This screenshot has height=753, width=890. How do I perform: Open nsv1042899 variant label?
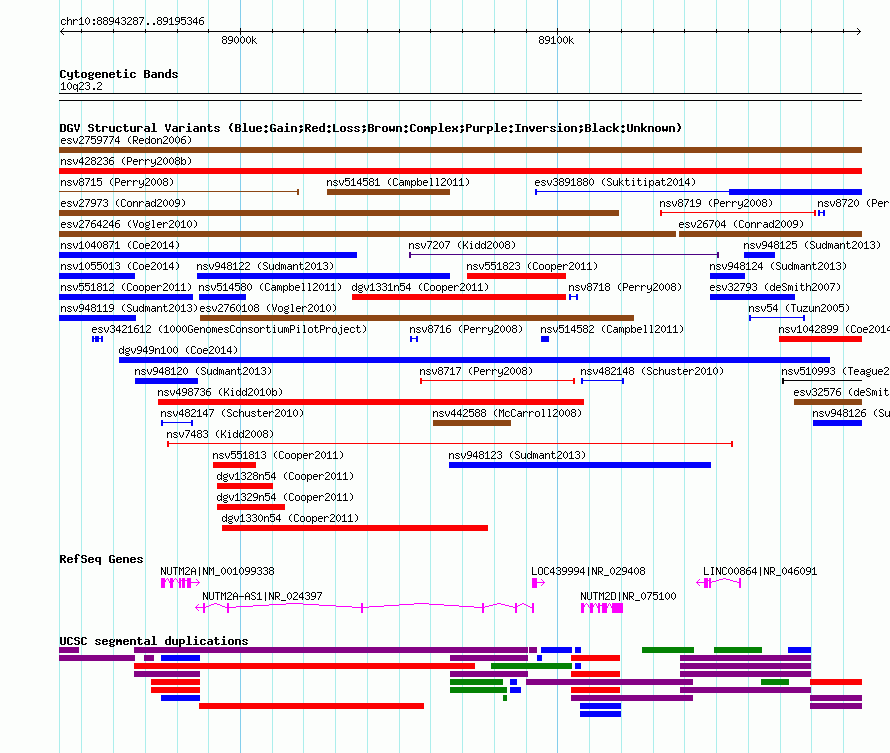[833, 329]
